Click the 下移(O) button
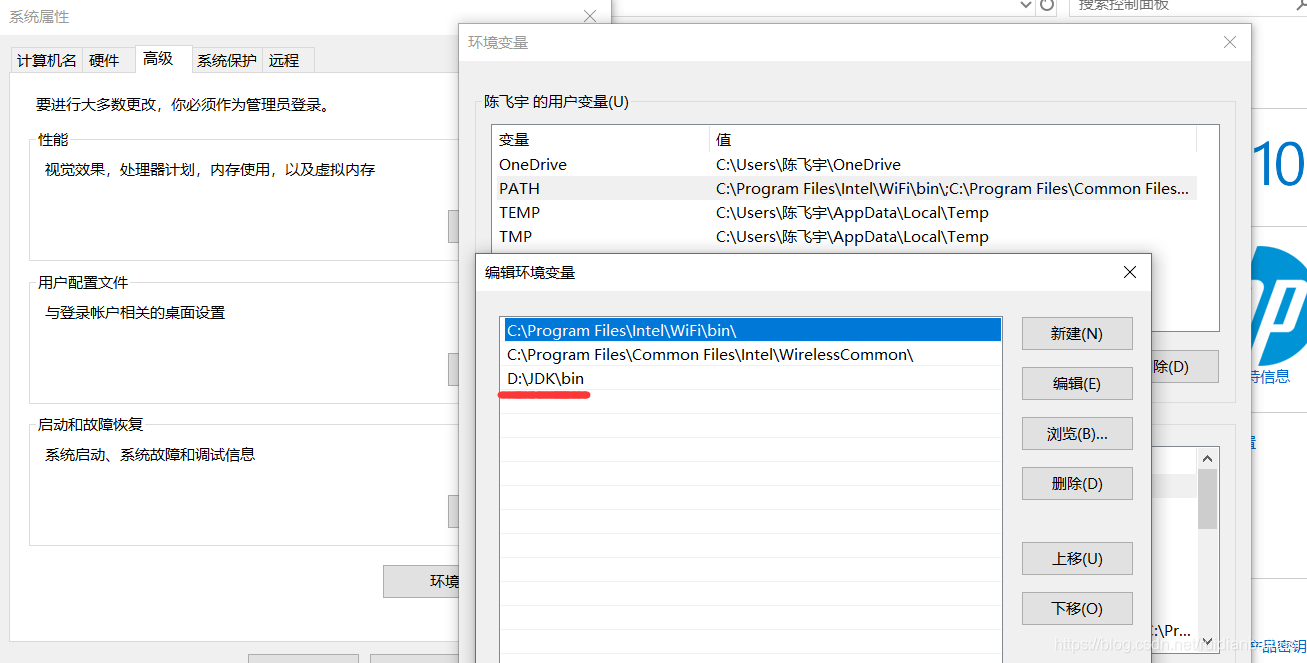The image size is (1307, 663). [x=1077, y=609]
